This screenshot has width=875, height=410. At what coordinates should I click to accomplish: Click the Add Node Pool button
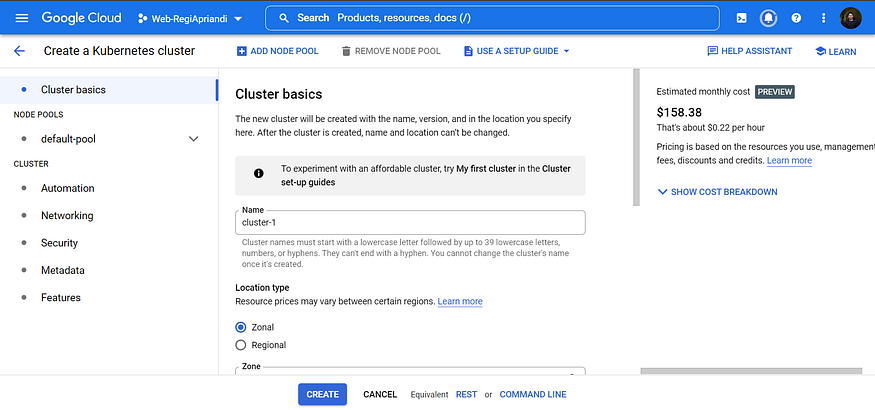pyautogui.click(x=275, y=51)
